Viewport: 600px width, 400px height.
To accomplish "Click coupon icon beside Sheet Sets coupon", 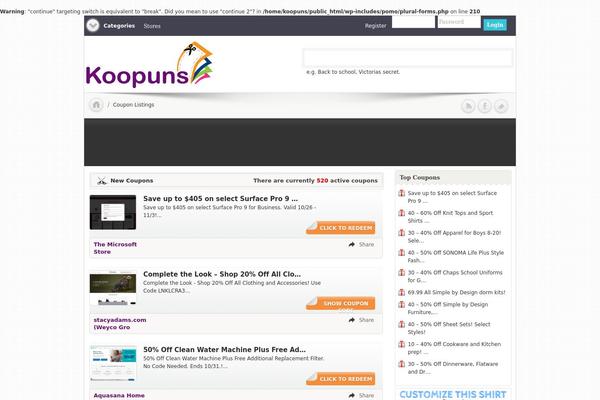I will [401, 324].
